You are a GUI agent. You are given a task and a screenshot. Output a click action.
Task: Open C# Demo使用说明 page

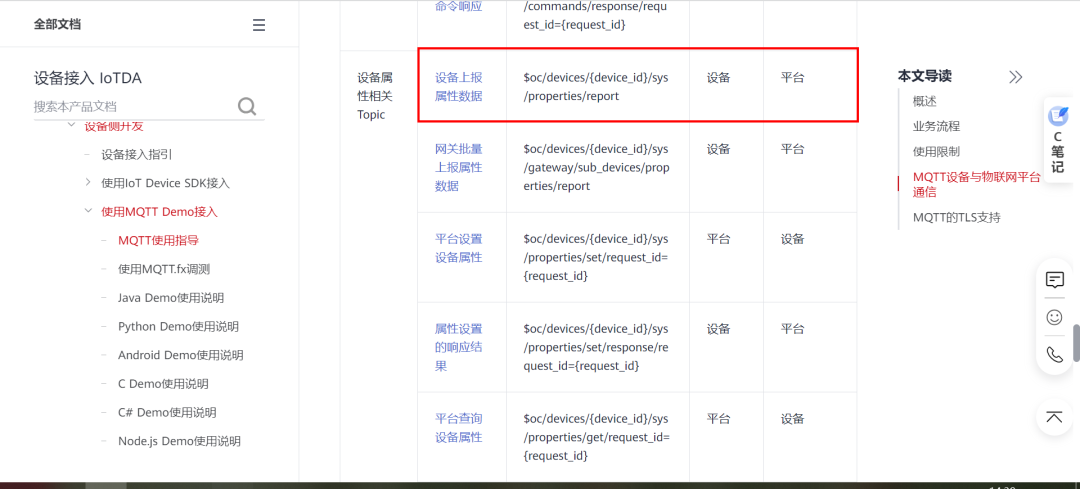click(x=167, y=413)
